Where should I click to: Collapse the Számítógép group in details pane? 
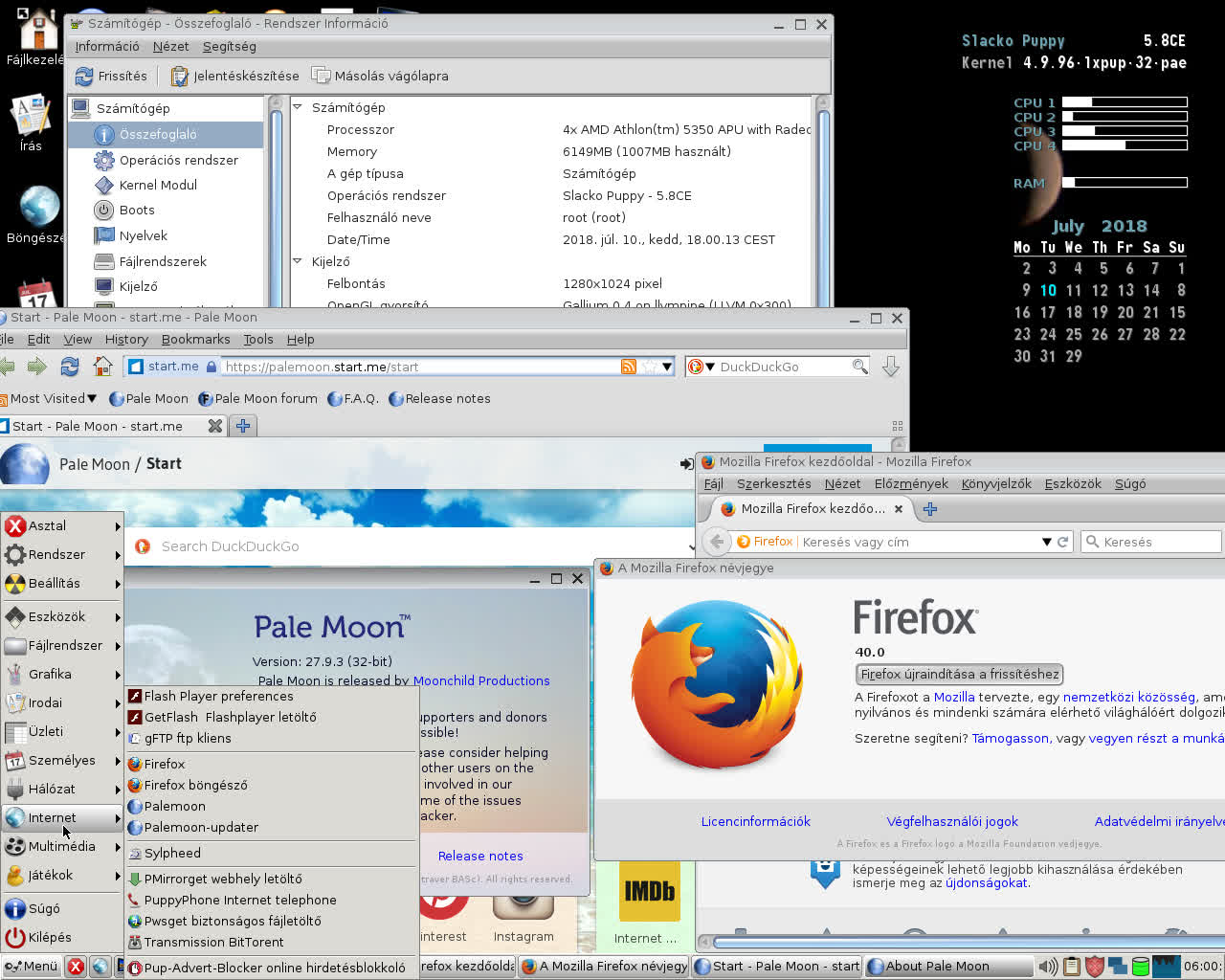pos(298,107)
